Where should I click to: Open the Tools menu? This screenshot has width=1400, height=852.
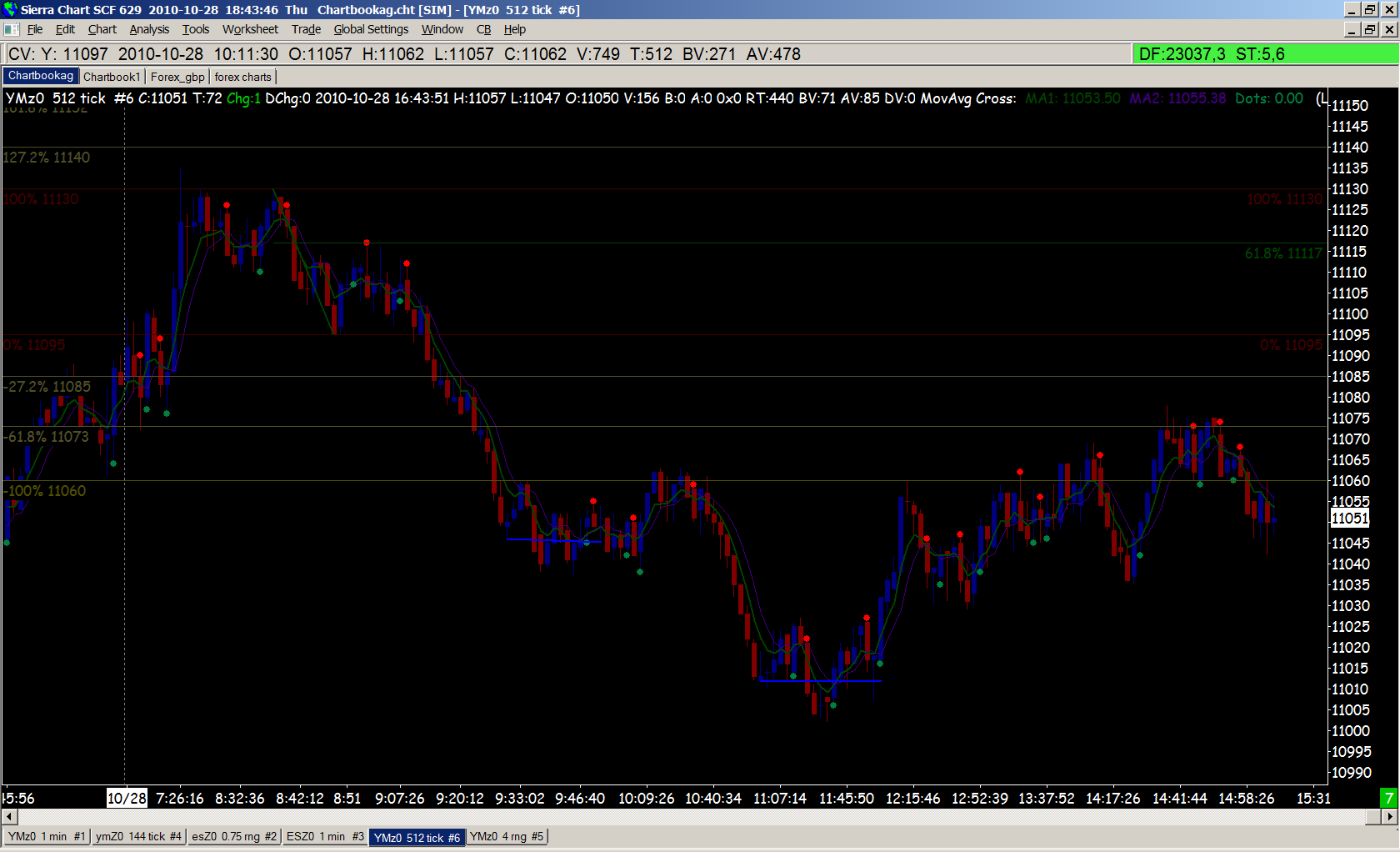(196, 29)
